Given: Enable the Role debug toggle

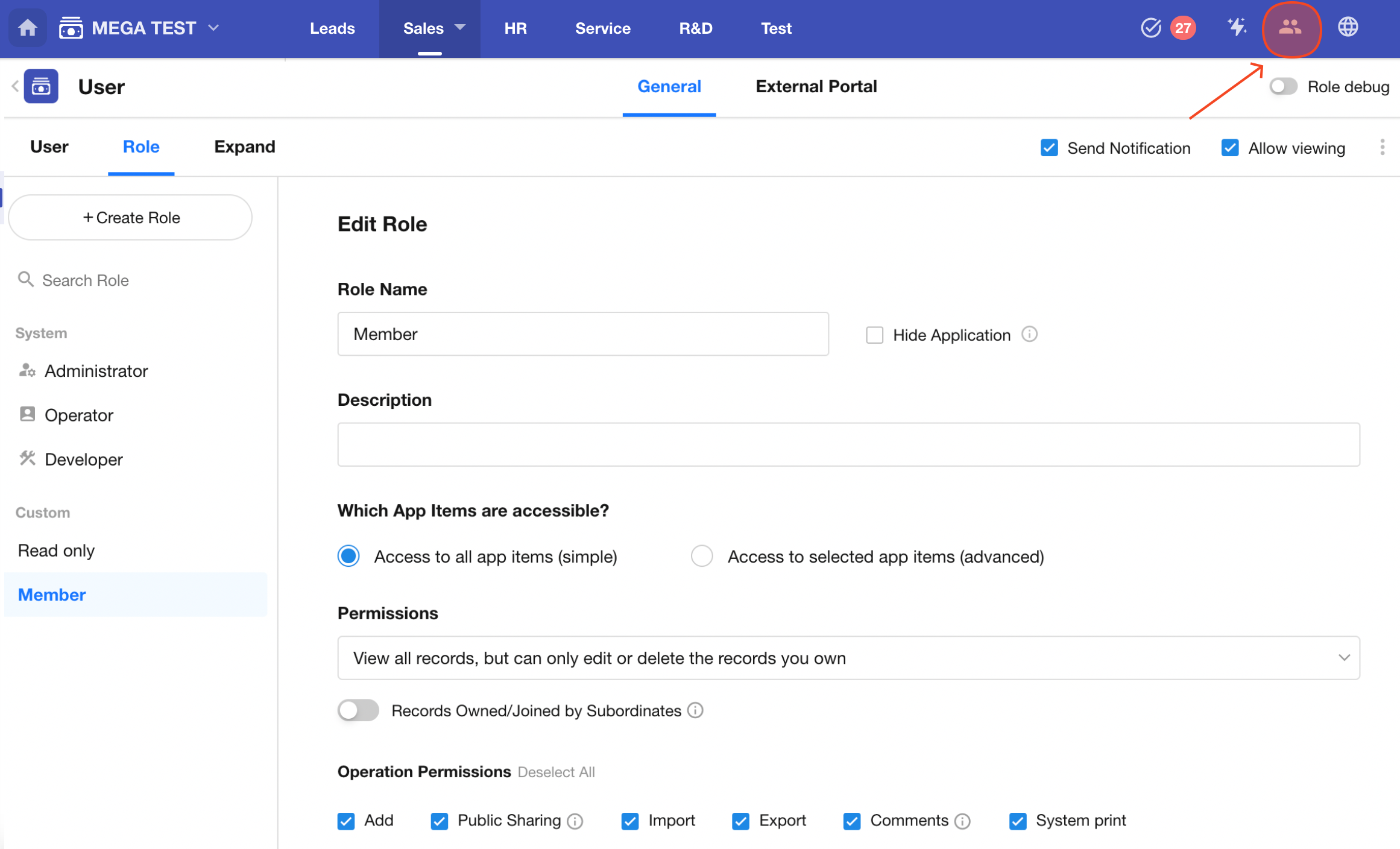Looking at the screenshot, I should 1282,86.
